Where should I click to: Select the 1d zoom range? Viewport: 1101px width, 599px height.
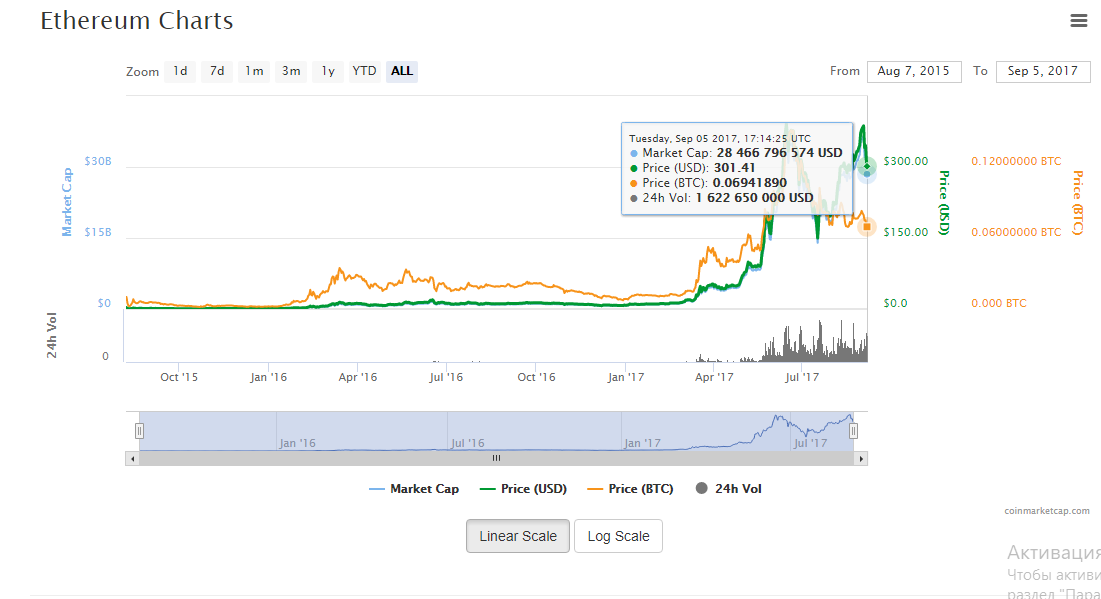pyautogui.click(x=180, y=71)
